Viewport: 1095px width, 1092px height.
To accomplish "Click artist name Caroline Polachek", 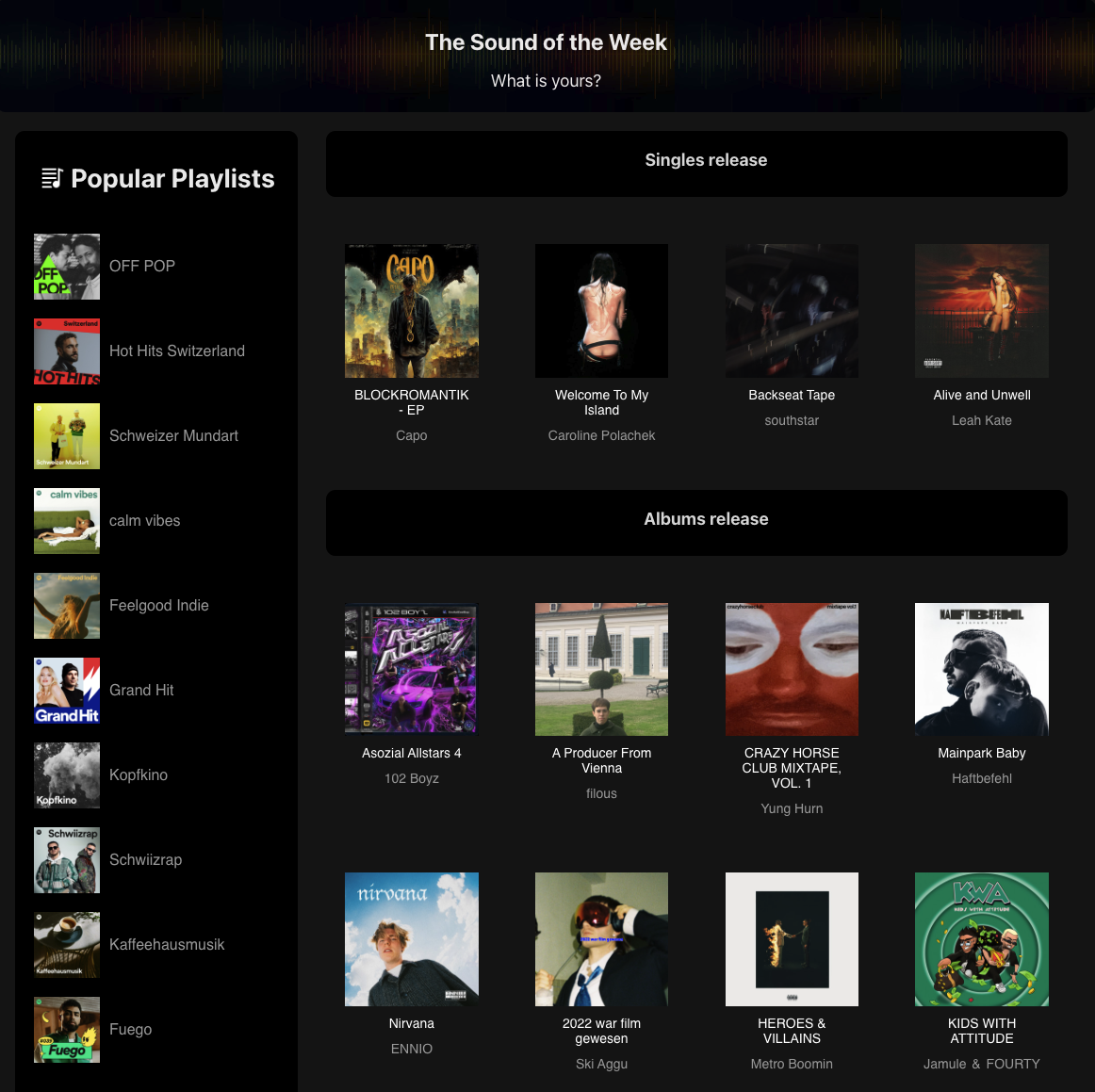I will (601, 435).
